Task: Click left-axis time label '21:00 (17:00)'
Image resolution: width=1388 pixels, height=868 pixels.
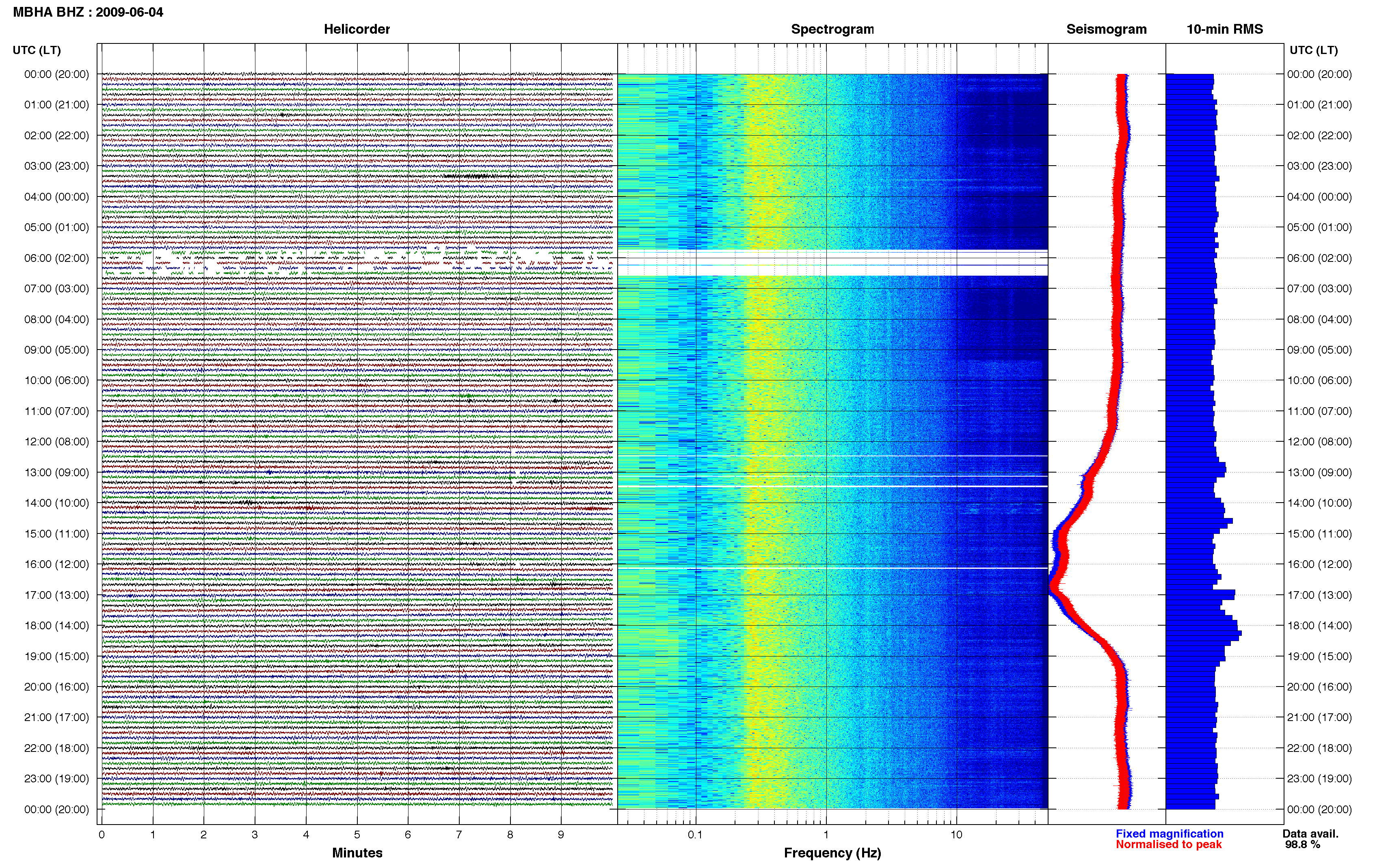Action: (x=57, y=718)
